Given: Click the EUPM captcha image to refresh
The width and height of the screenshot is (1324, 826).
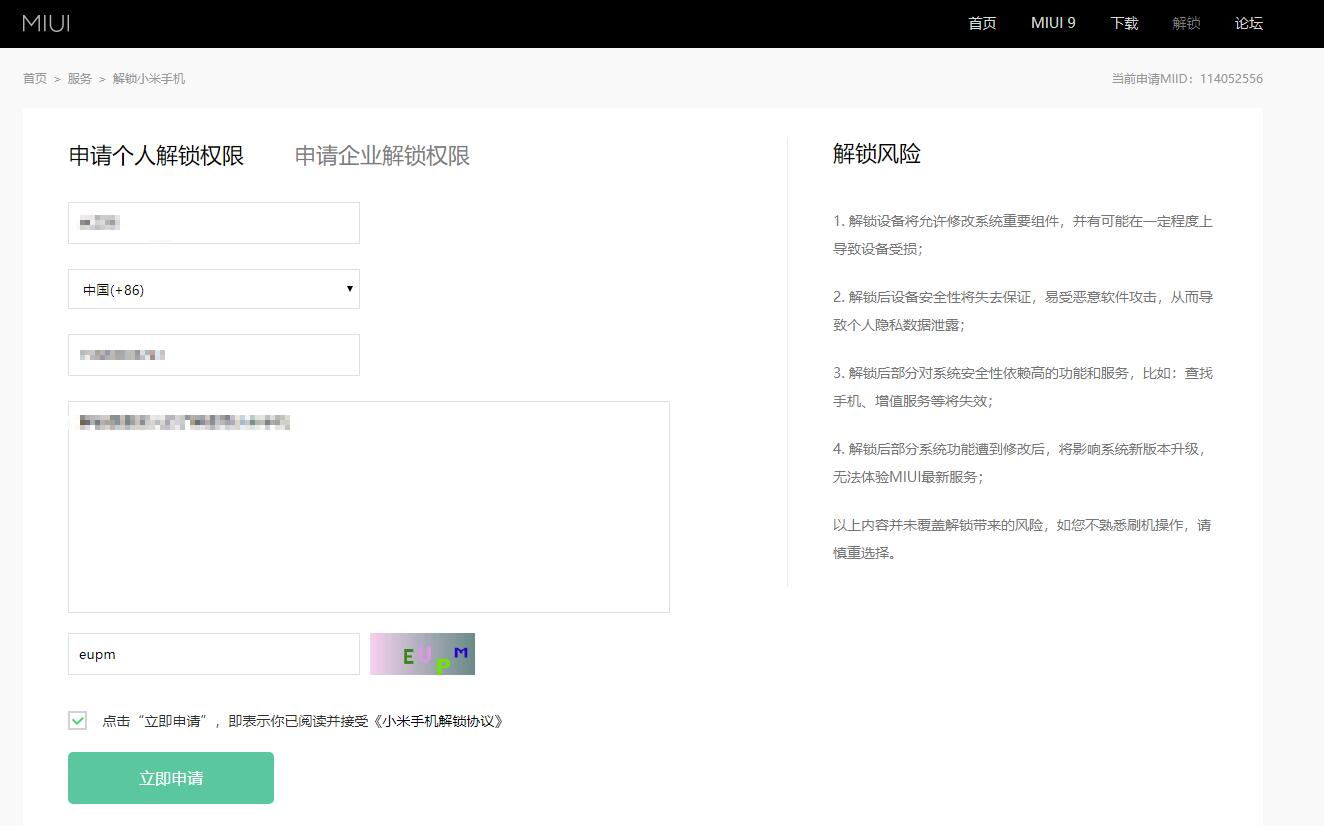Looking at the screenshot, I should click(421, 653).
